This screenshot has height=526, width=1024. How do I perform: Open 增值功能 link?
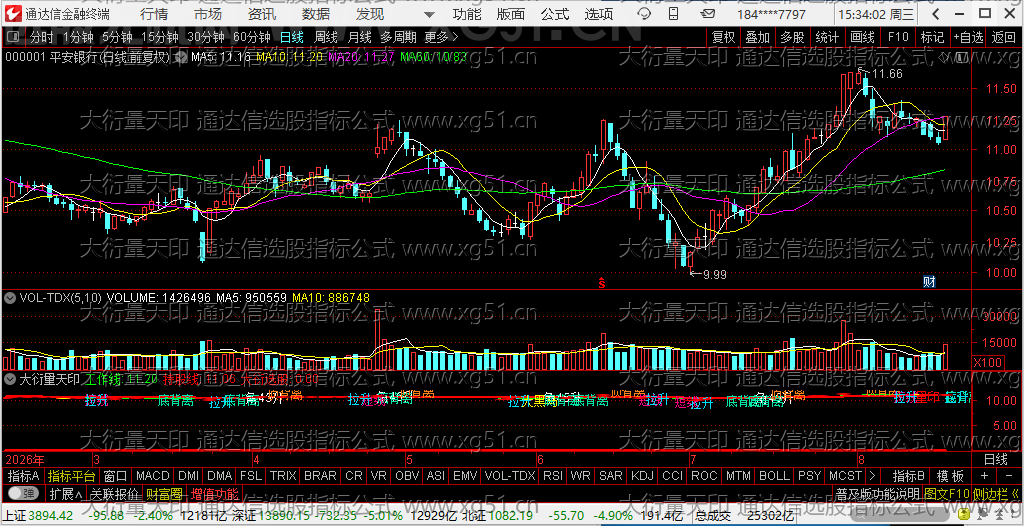[x=215, y=493]
